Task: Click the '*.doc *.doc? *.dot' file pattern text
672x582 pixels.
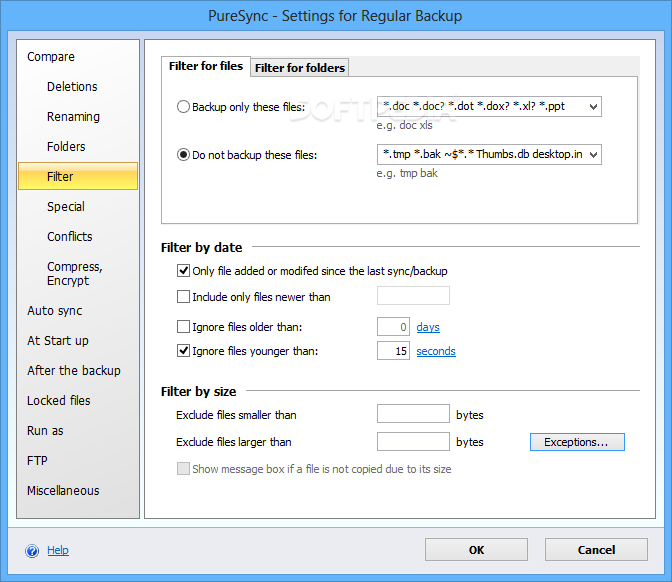Action: 474,106
